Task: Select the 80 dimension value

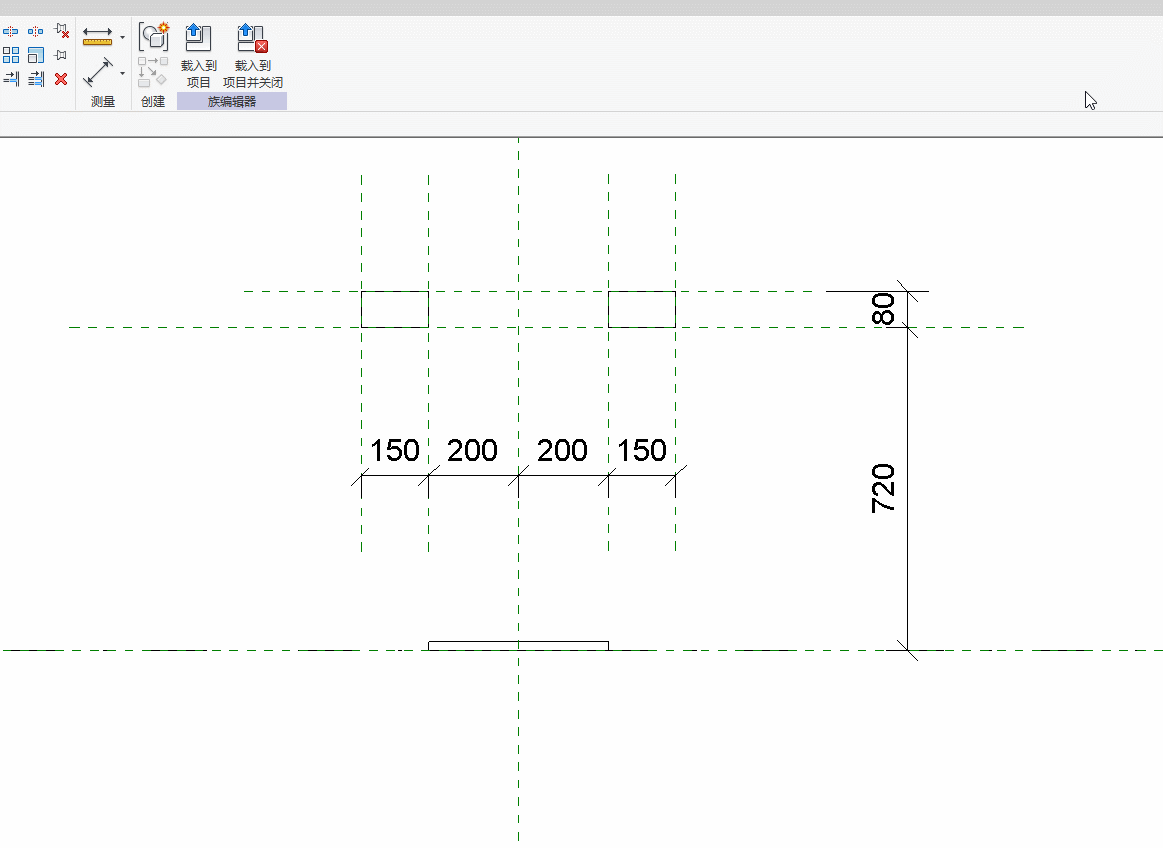Action: [x=883, y=309]
